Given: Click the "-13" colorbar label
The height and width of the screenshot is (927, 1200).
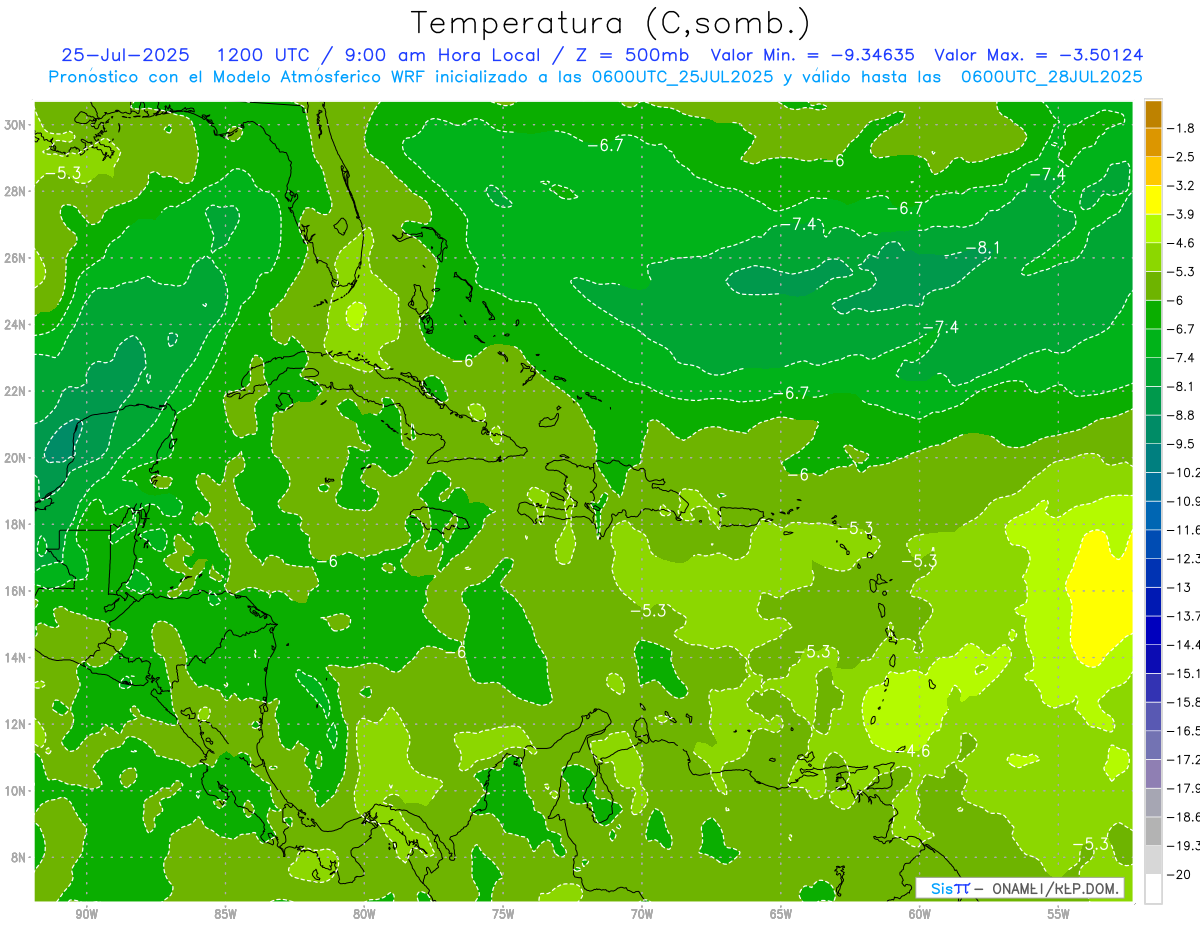Looking at the screenshot, I should [x=1181, y=587].
